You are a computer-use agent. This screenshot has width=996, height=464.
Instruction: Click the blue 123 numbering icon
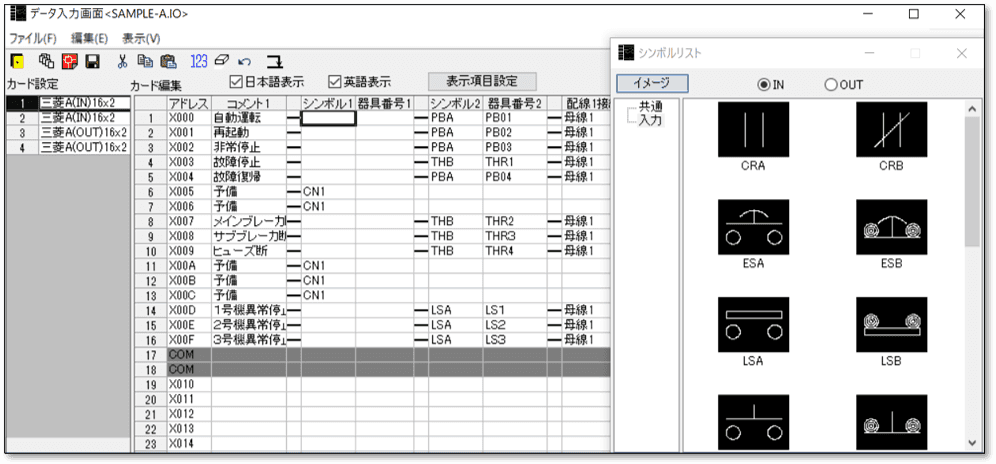[198, 61]
